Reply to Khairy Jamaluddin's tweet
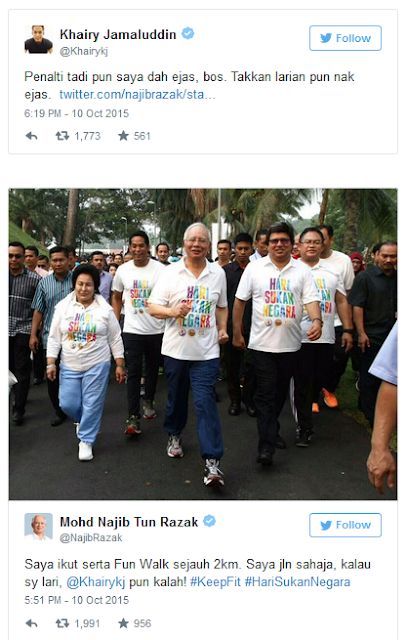The width and height of the screenshot is (407, 640). pyautogui.click(x=31, y=136)
